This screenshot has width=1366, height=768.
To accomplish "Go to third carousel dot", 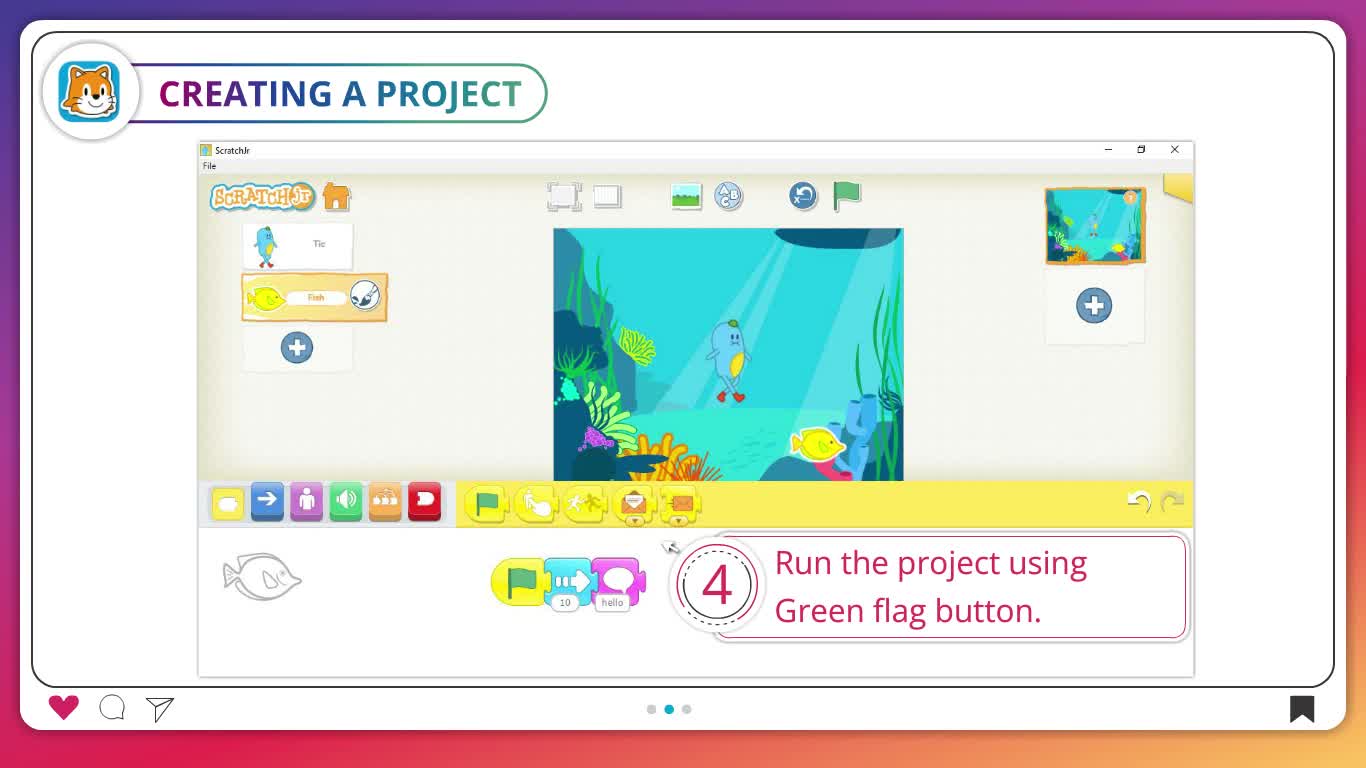I will (686, 709).
